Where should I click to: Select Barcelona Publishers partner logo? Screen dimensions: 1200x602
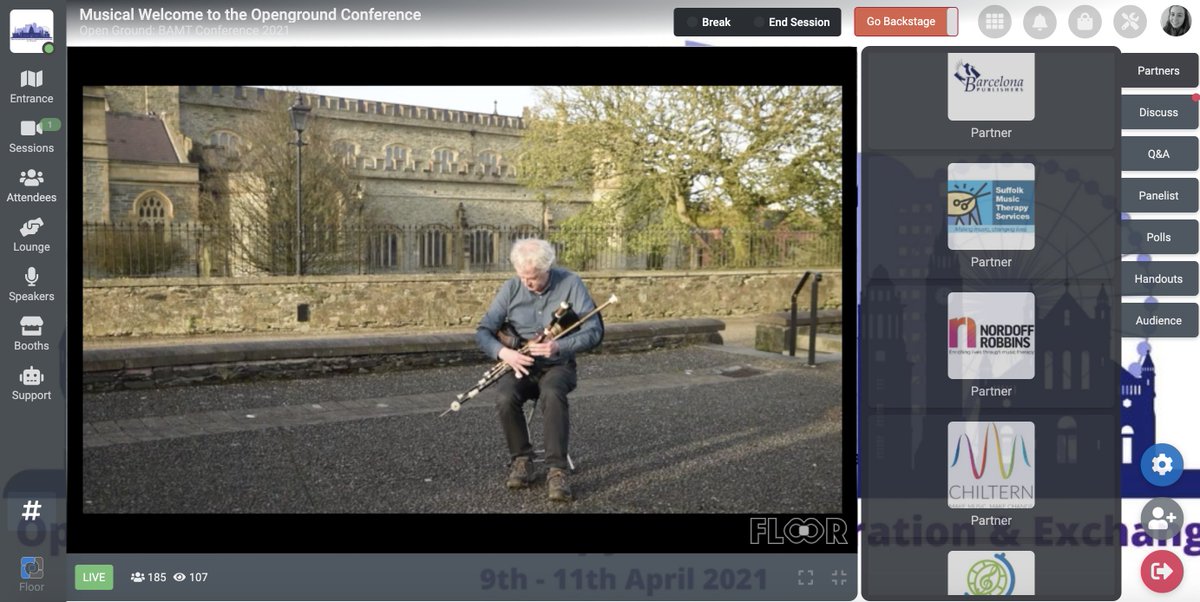coord(991,86)
